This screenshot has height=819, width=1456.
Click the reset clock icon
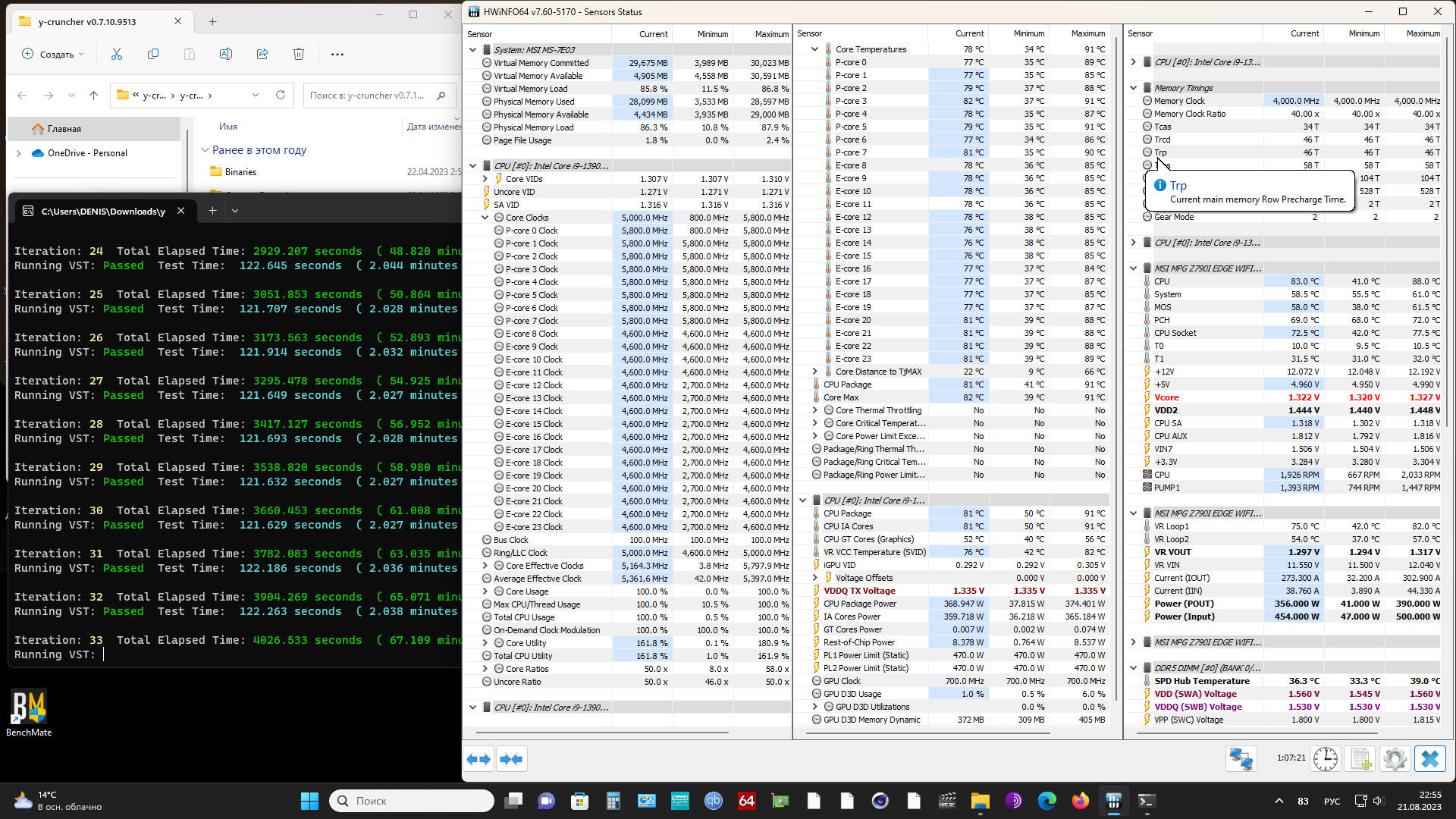click(x=1326, y=759)
